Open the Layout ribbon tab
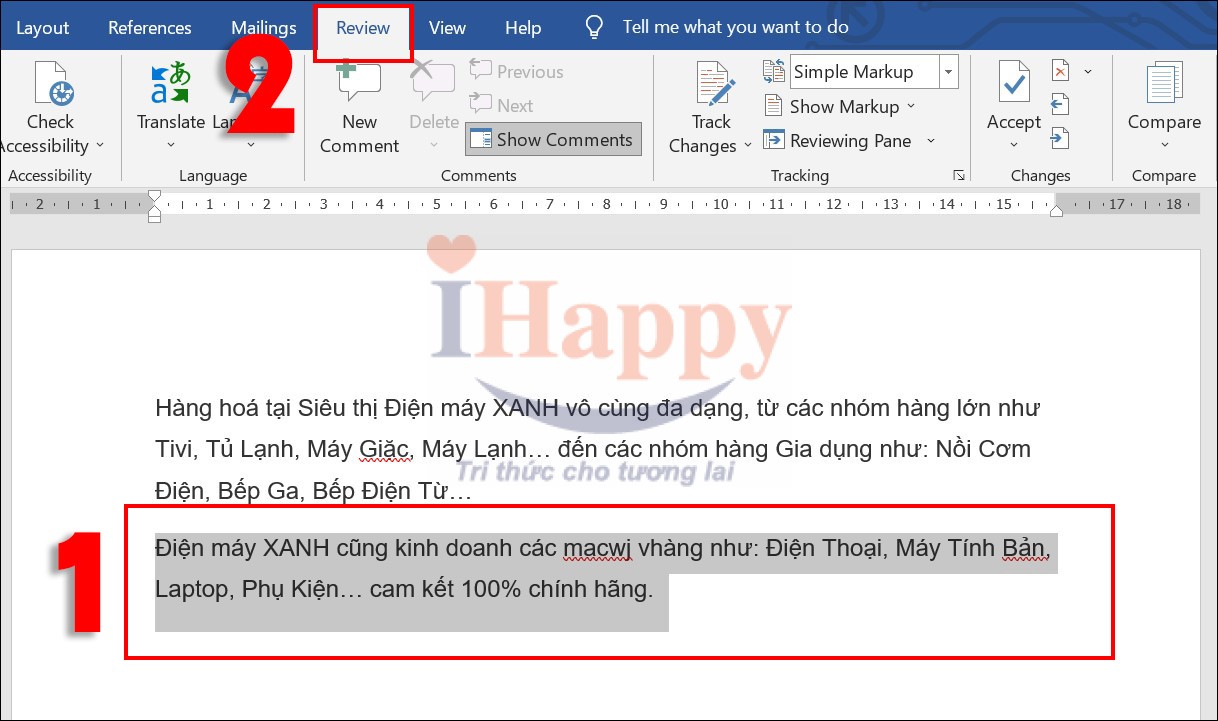 pyautogui.click(x=42, y=28)
